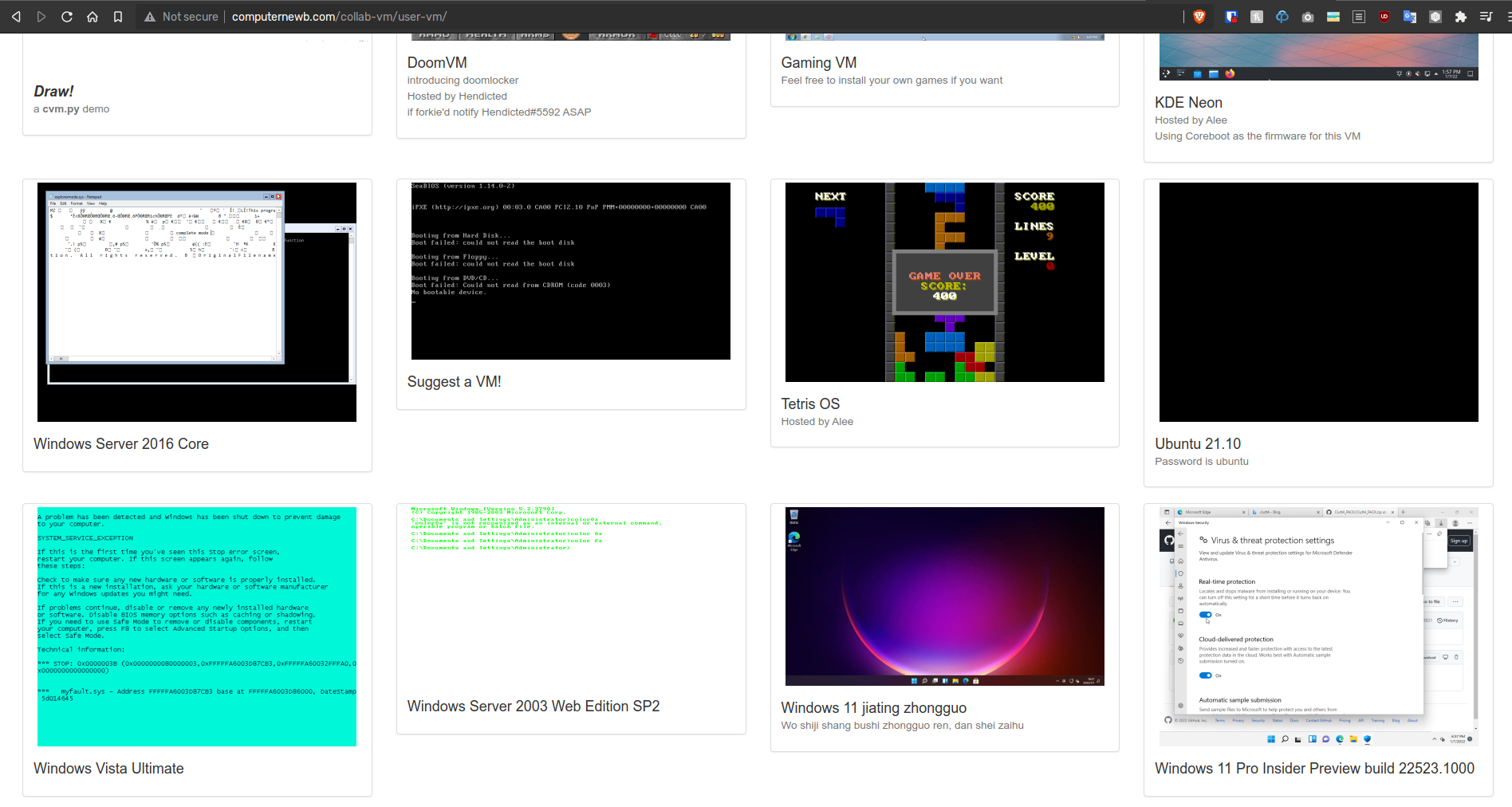Go back using the browser back arrow
The image size is (1512, 807).
[16, 17]
